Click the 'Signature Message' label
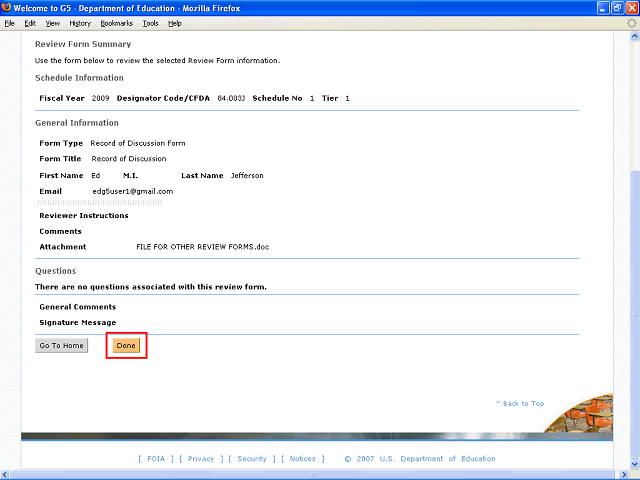Image resolution: width=640 pixels, height=480 pixels. click(78, 322)
